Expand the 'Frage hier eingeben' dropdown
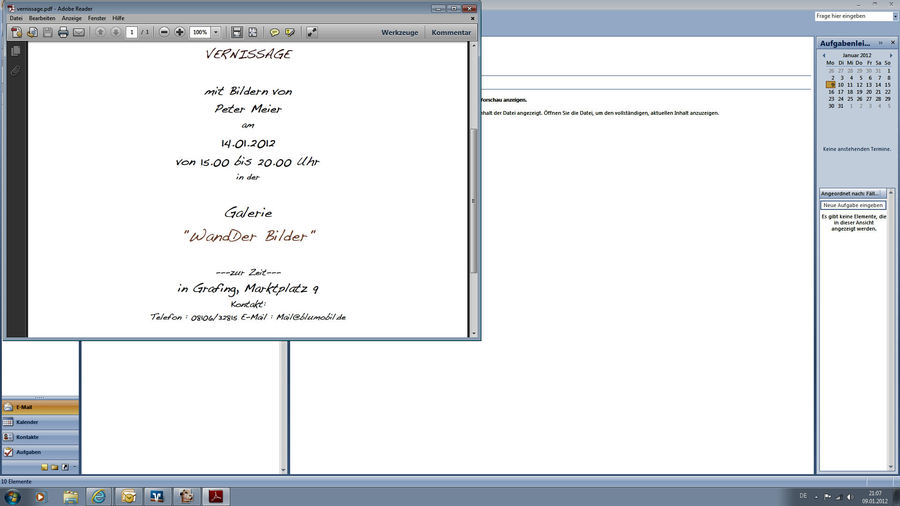 (894, 16)
